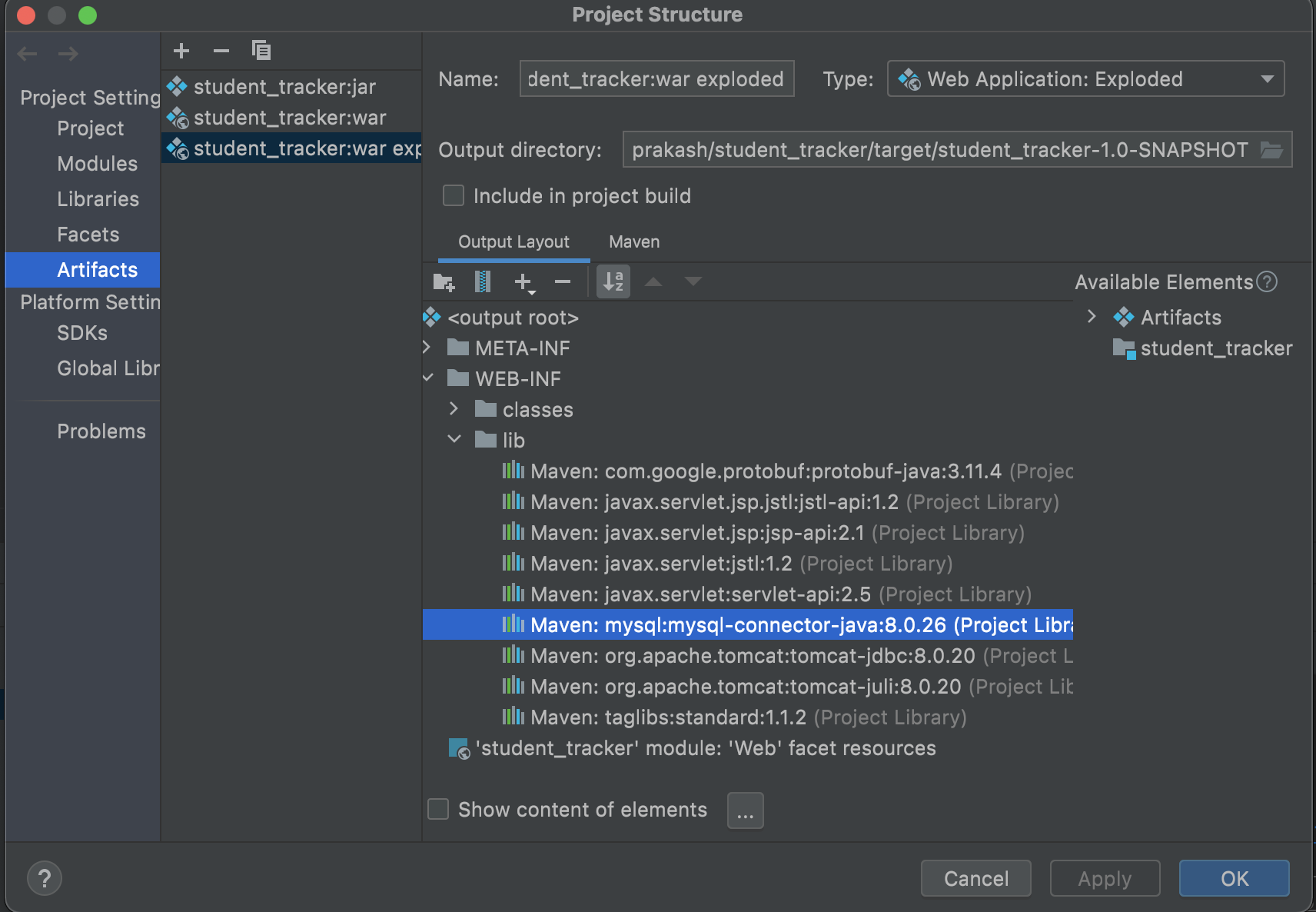Click the OK button

coord(1234,878)
